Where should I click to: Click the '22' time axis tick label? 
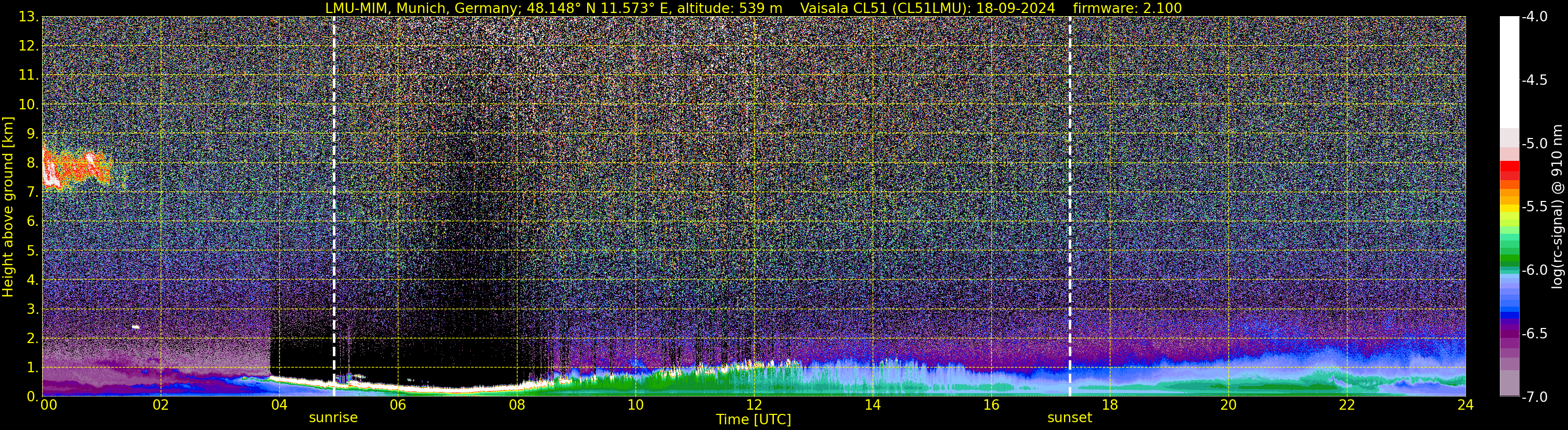1346,405
